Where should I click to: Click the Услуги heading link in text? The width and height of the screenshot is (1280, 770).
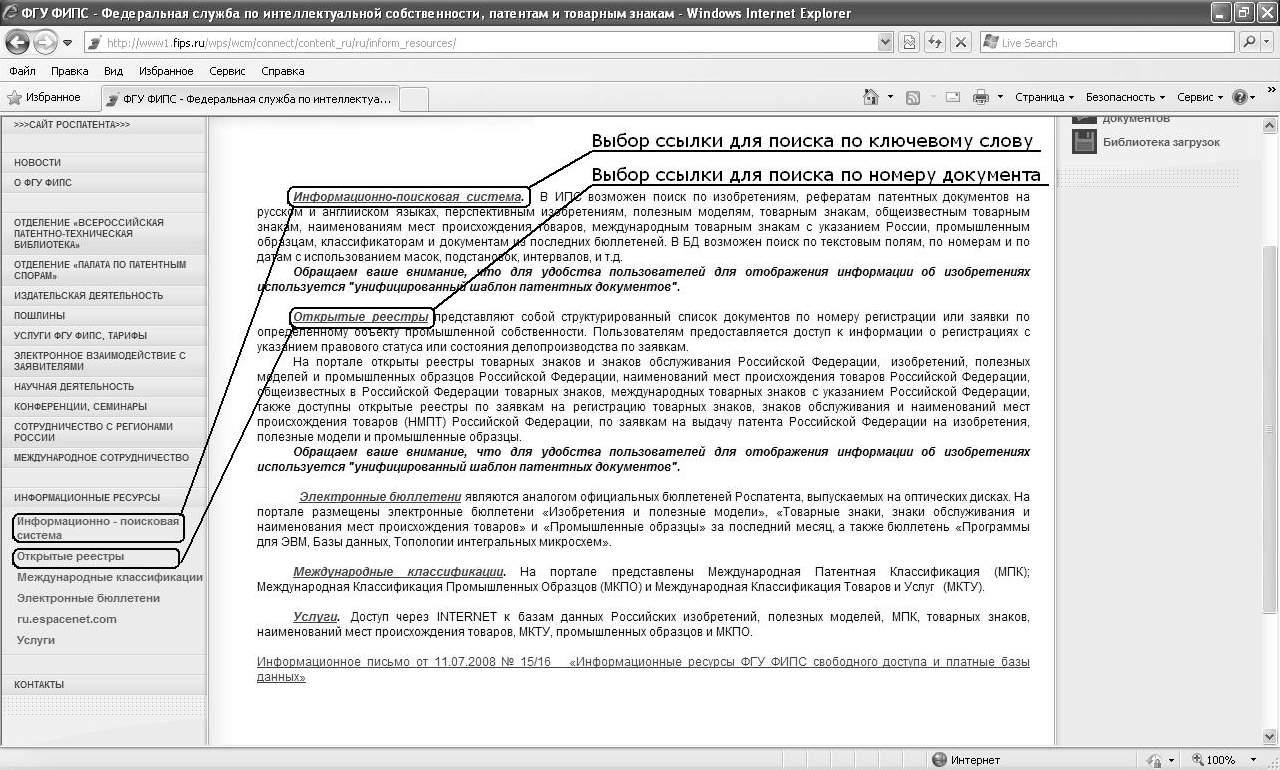pyautogui.click(x=315, y=617)
